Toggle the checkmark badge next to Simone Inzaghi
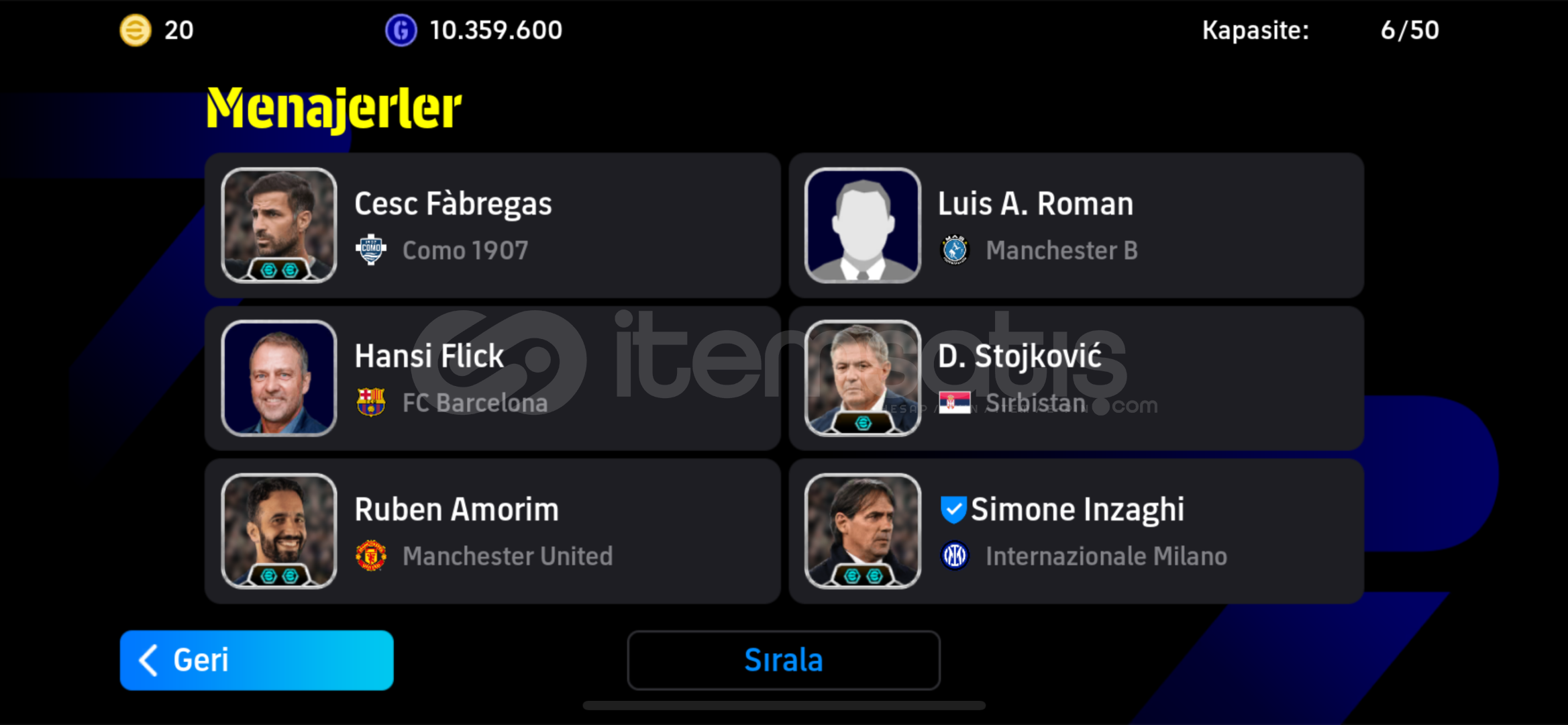This screenshot has width=1568, height=725. [x=953, y=510]
